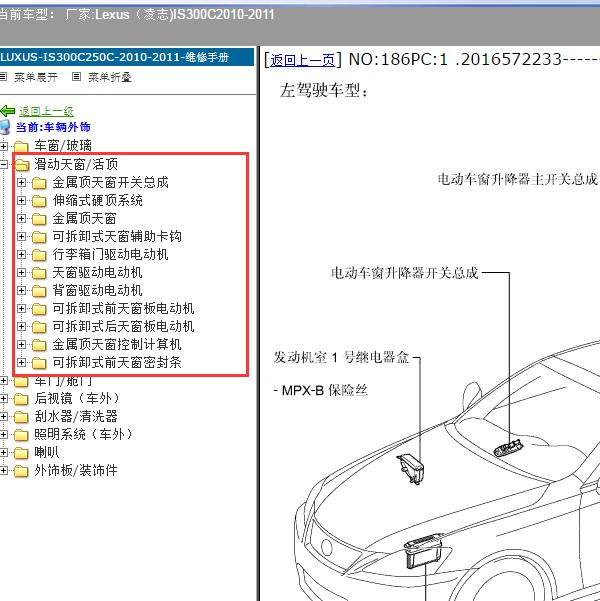600x601 pixels.
Task: Click the 菜单折叠 label
Action: (x=110, y=77)
